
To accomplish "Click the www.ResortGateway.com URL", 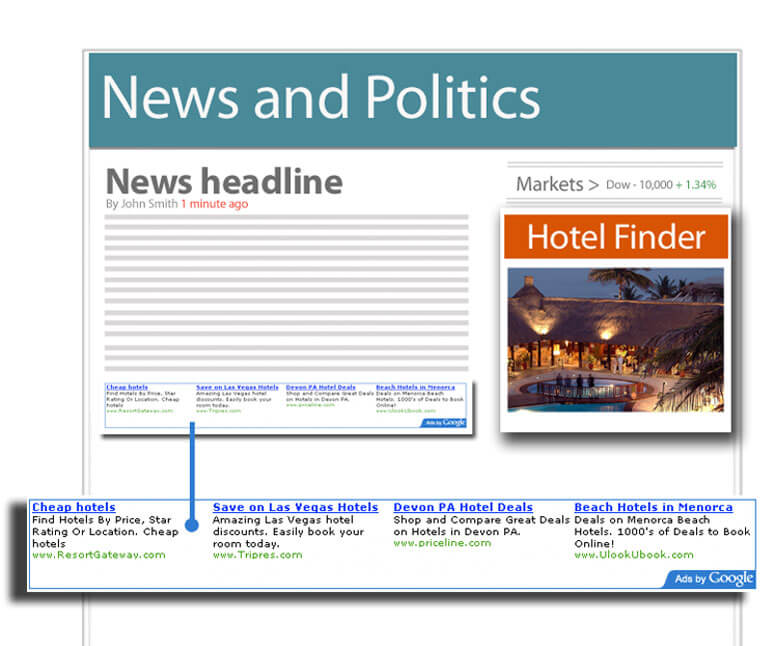I will pos(99,555).
